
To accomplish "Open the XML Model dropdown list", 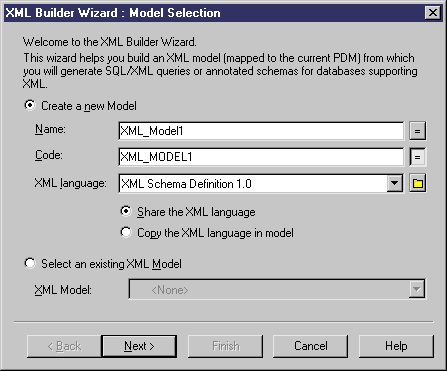I will 417,289.
